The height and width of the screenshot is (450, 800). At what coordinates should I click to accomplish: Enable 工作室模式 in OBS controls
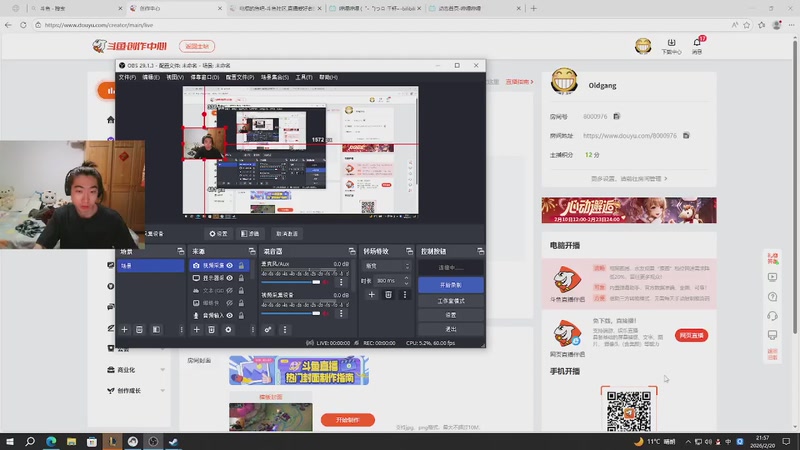pos(451,301)
